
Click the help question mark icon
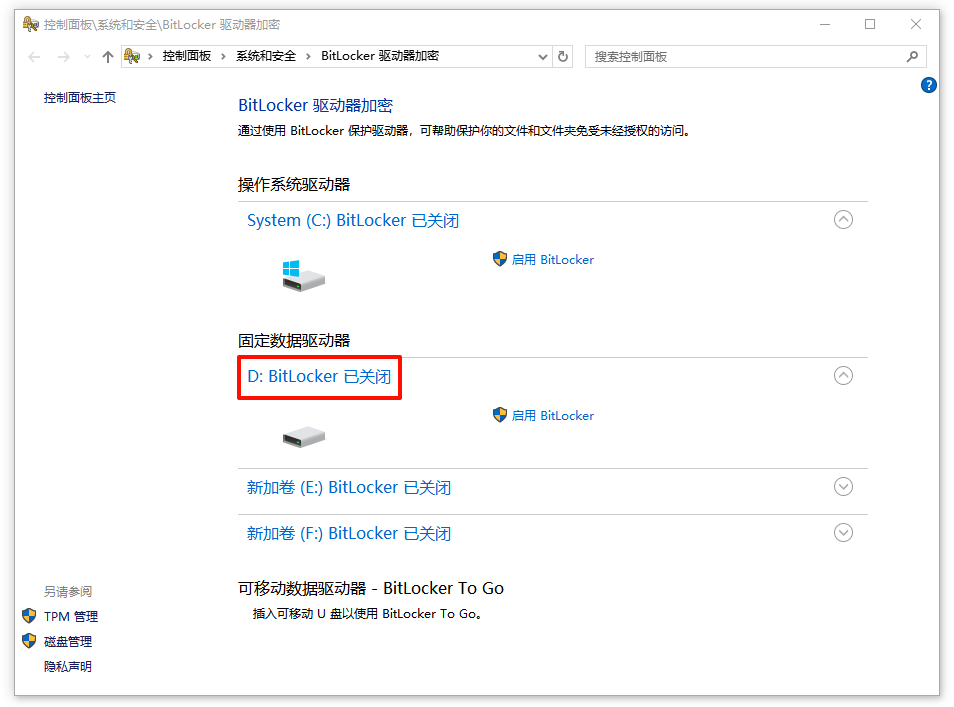click(928, 85)
